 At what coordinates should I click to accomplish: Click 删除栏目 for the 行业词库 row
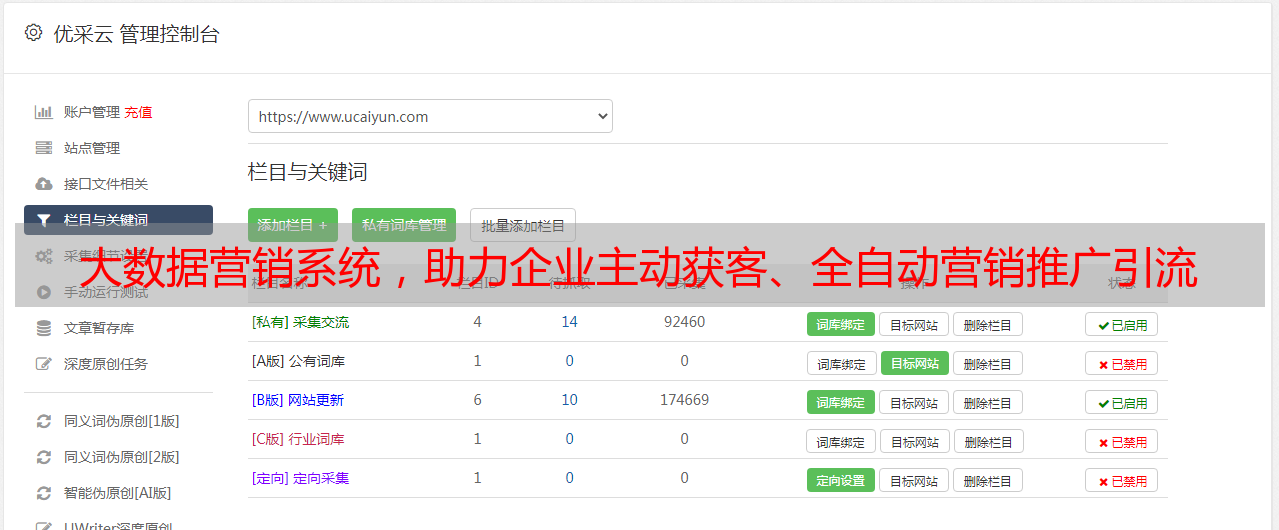pos(988,441)
